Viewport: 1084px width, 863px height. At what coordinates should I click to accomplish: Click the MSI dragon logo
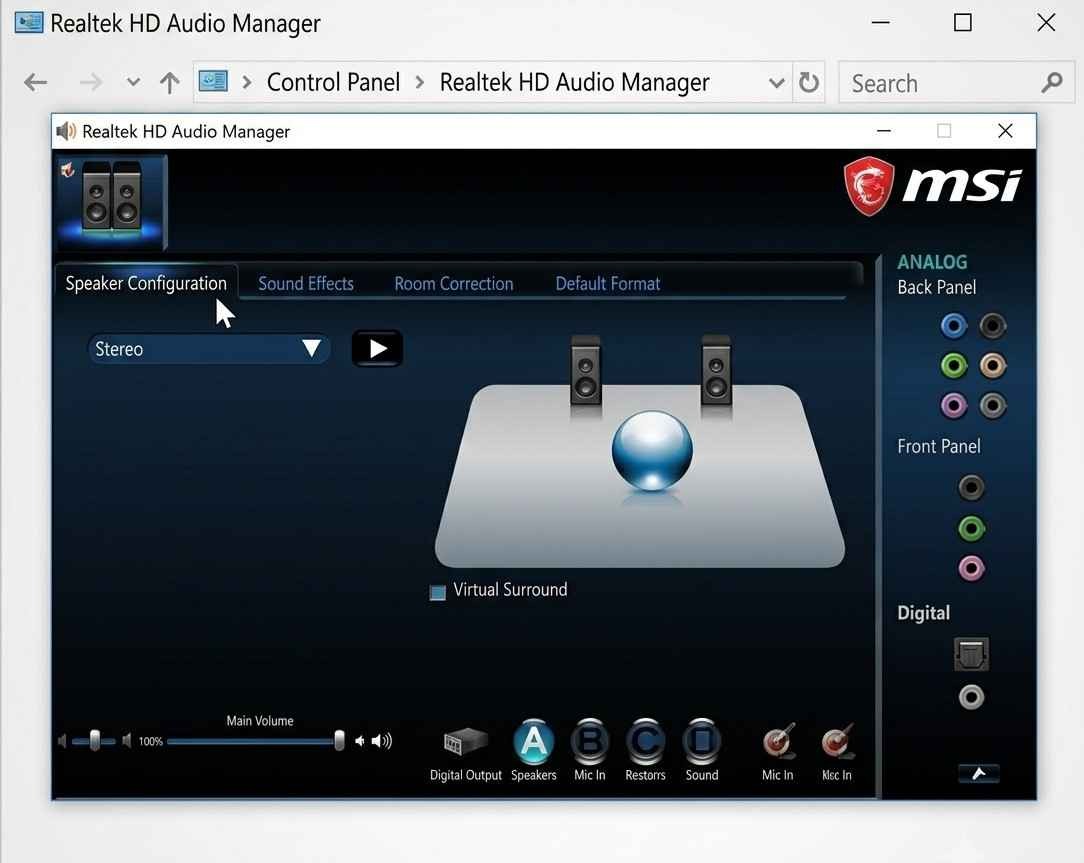click(869, 186)
